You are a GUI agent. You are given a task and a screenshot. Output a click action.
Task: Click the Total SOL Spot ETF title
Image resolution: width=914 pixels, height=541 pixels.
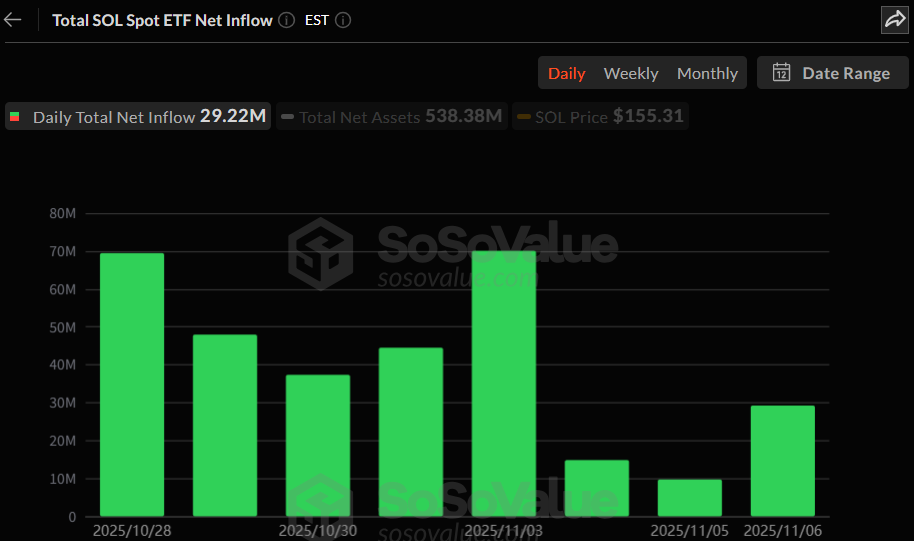pyautogui.click(x=162, y=20)
